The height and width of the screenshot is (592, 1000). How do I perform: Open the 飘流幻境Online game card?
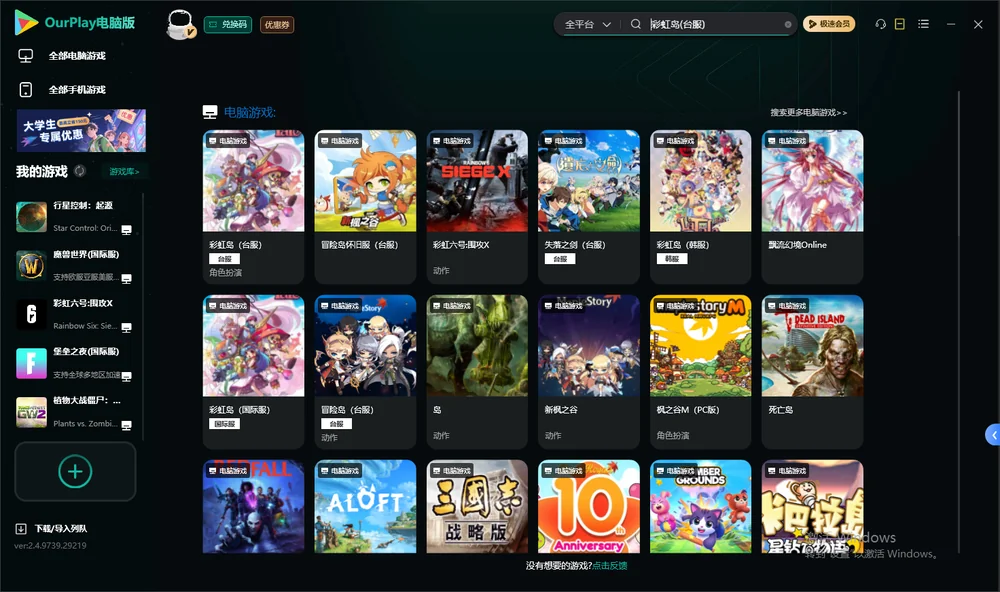(x=812, y=207)
